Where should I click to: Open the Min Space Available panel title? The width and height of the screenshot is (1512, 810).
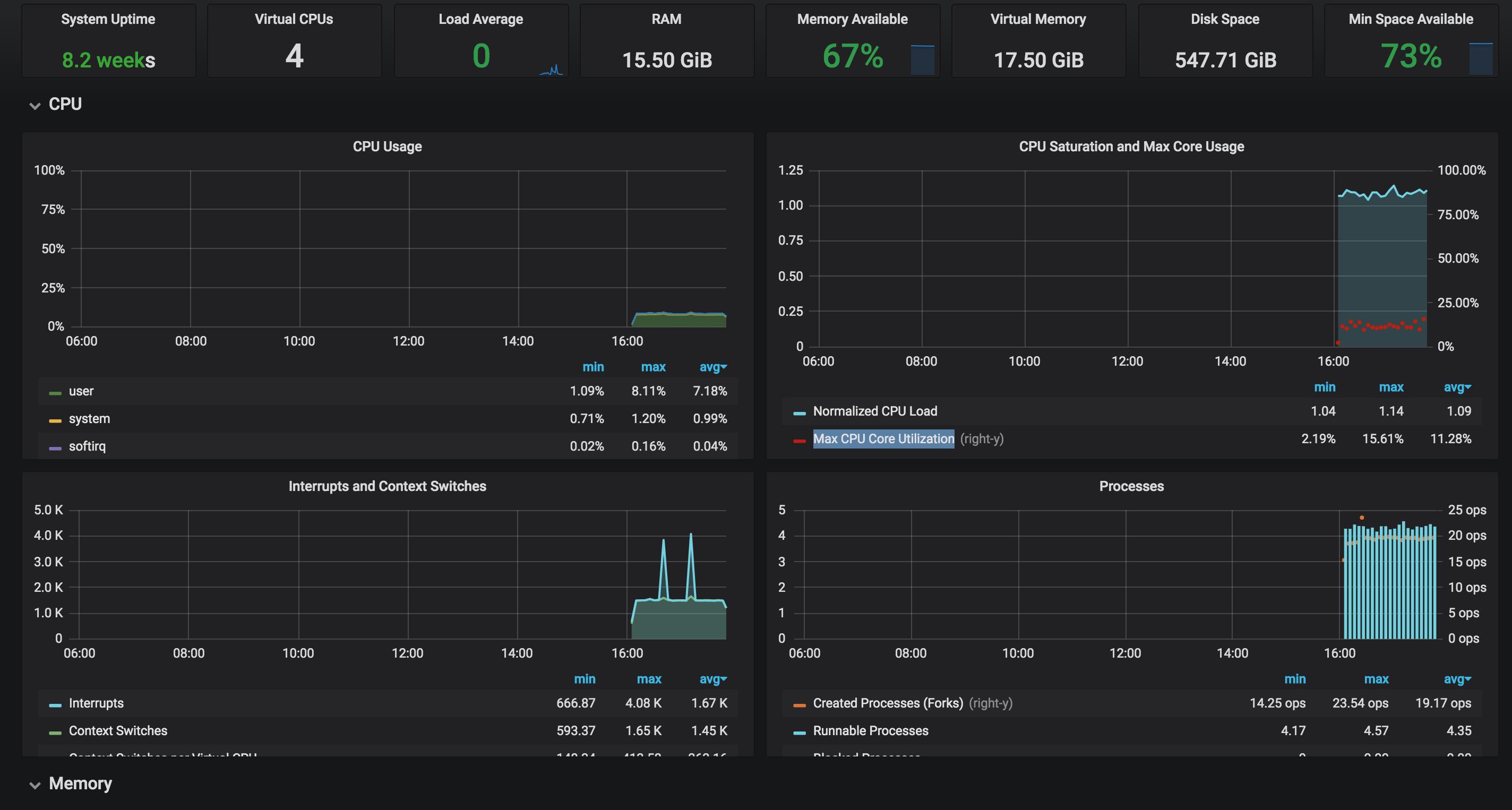pyautogui.click(x=1411, y=19)
